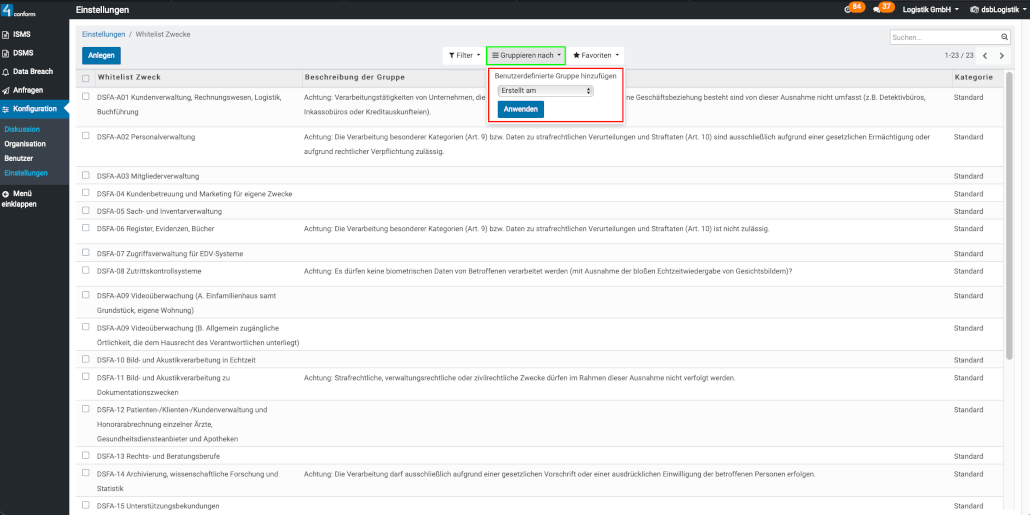Check the DSFA-A02 Personalverwaltung row checkbox
The width and height of the screenshot is (1030, 515).
coord(86,134)
